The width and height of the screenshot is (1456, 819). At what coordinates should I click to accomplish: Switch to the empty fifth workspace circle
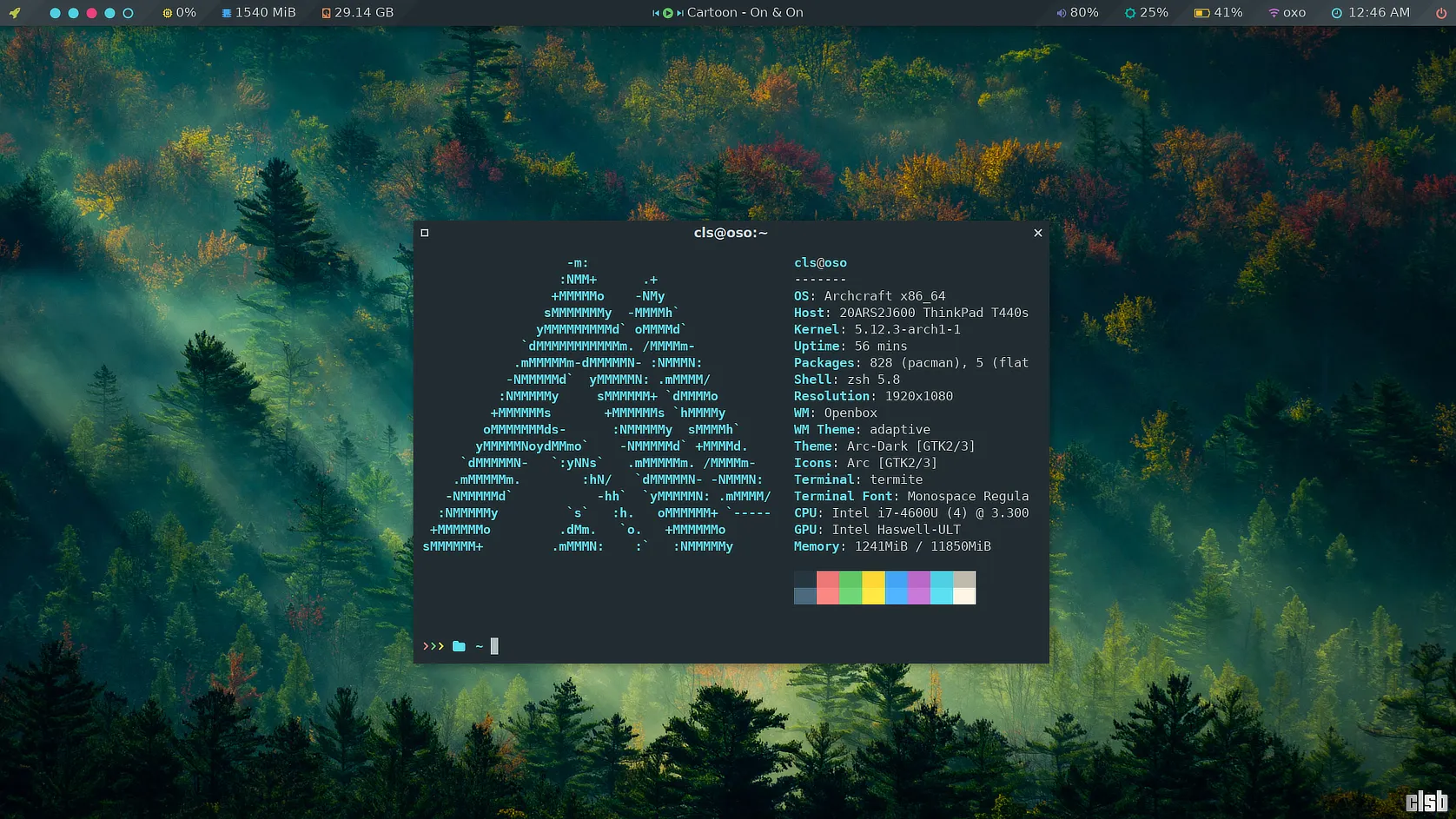pyautogui.click(x=128, y=13)
